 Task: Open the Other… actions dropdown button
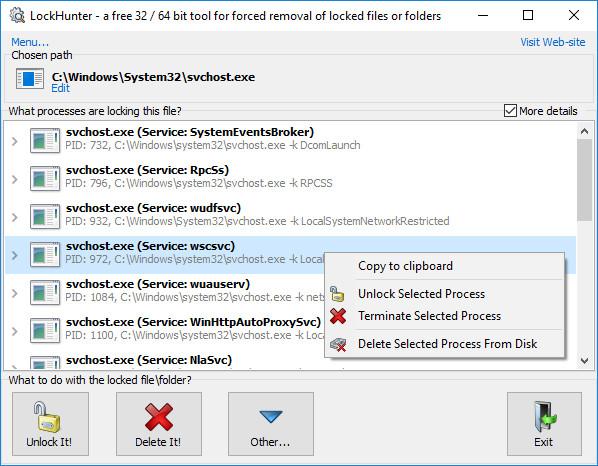point(271,424)
